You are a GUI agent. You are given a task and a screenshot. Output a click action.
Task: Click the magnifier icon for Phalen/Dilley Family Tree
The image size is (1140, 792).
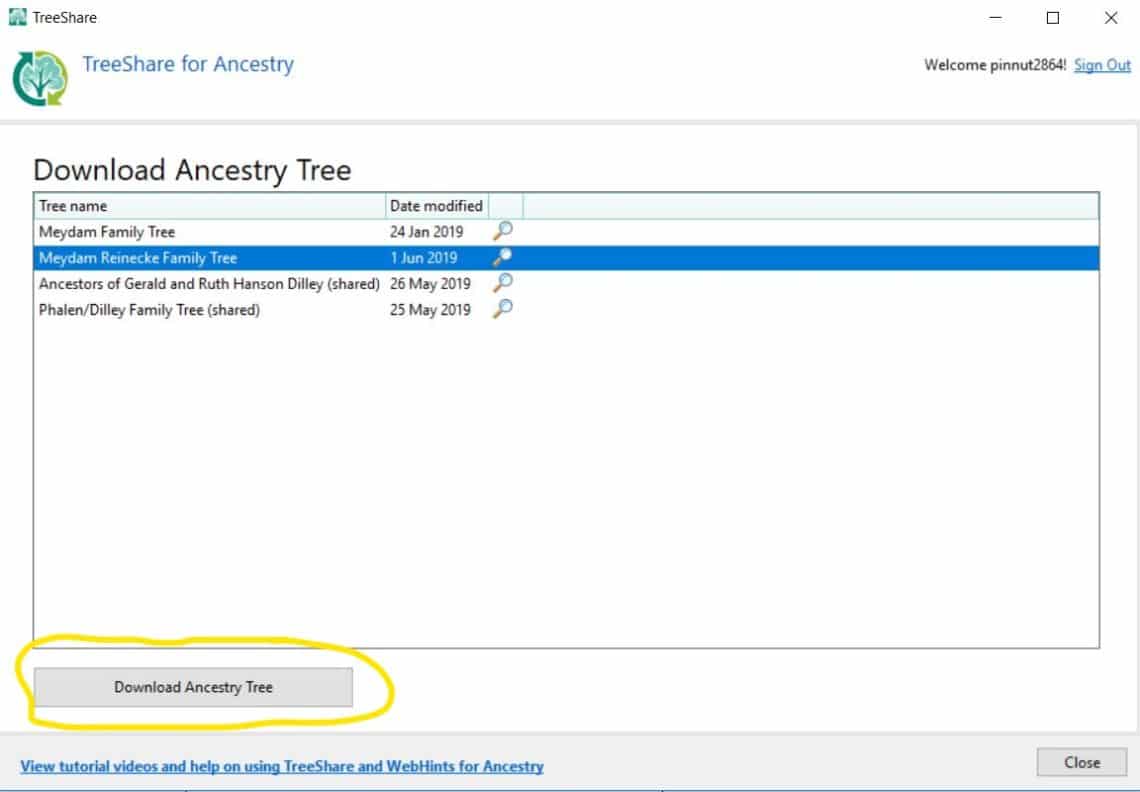click(503, 309)
